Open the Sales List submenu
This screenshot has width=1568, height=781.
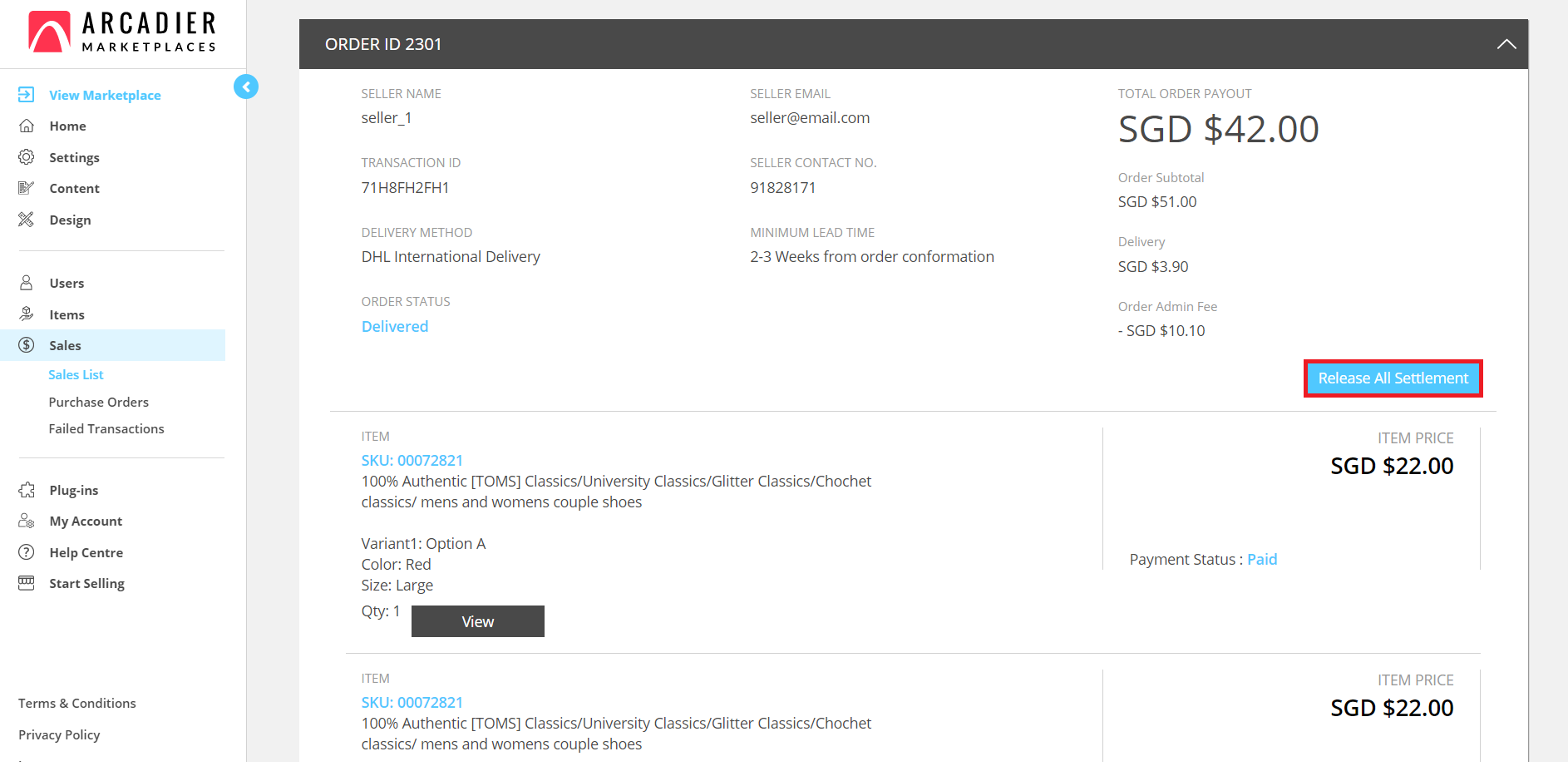(x=76, y=375)
